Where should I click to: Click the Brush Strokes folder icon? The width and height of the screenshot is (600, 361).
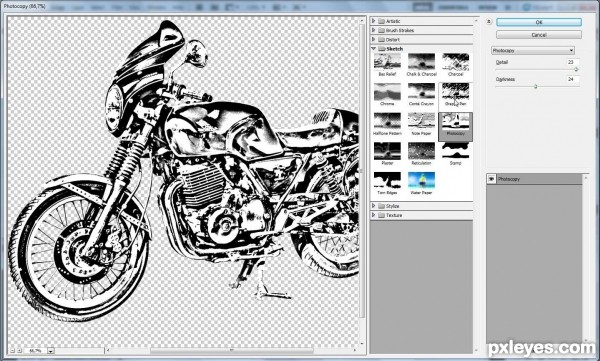click(x=381, y=30)
